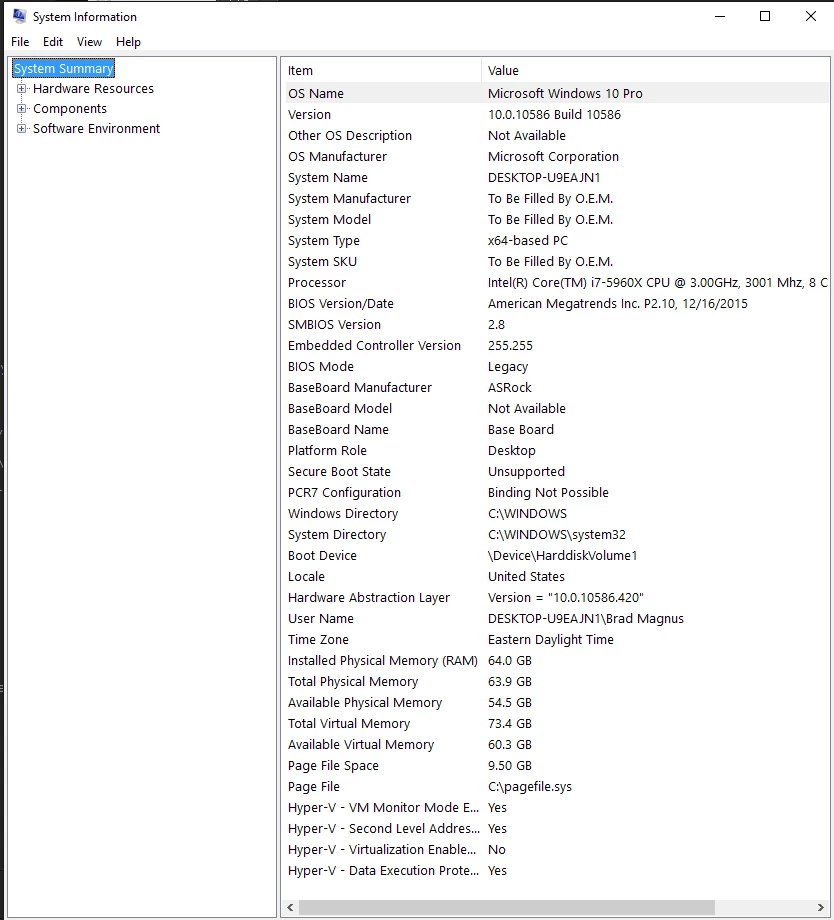Select the SMBIOS Version row
Viewport: 834px width, 920px height.
click(555, 324)
